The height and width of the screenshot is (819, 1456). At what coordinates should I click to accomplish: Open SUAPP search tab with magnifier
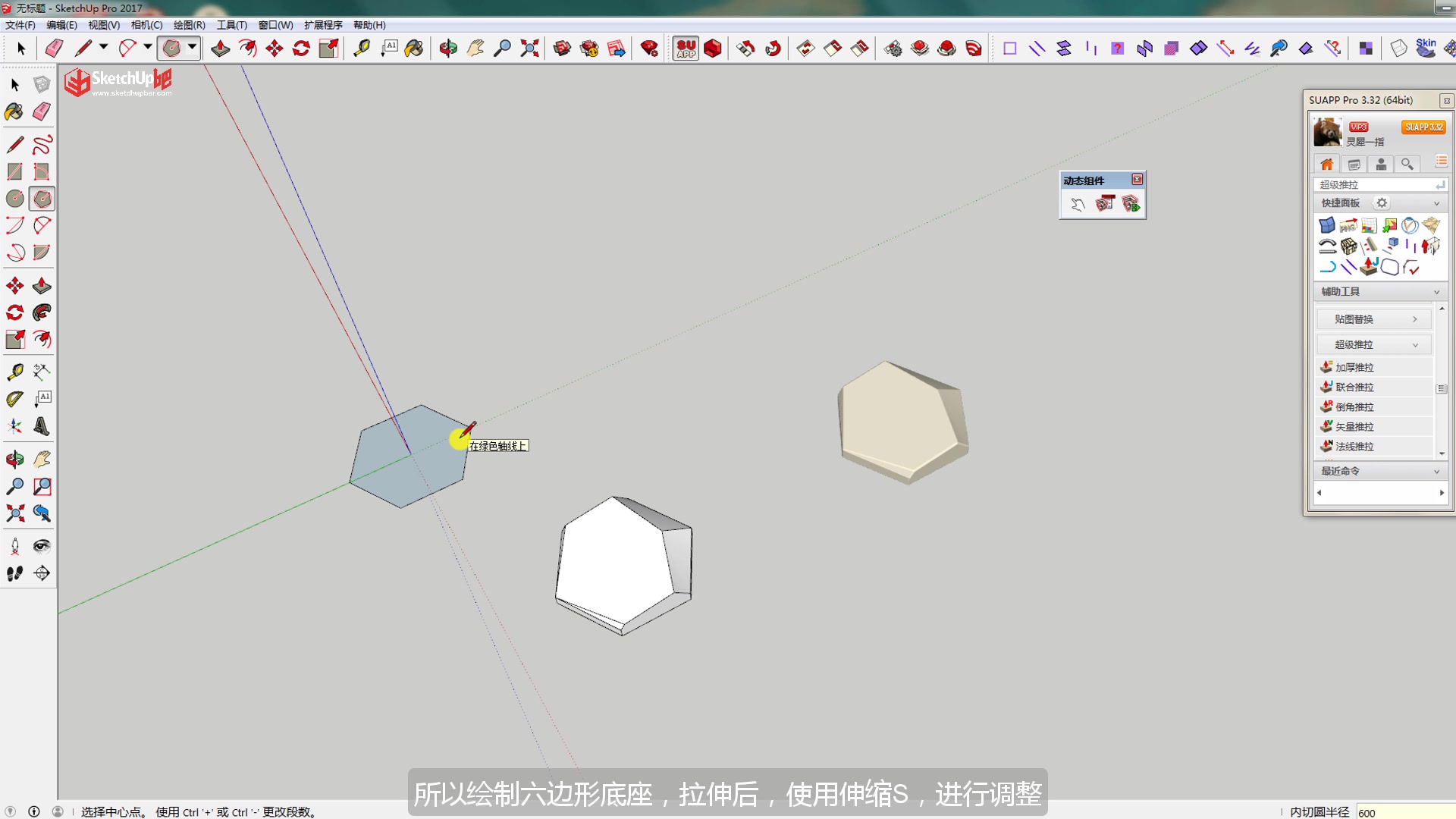1407,165
